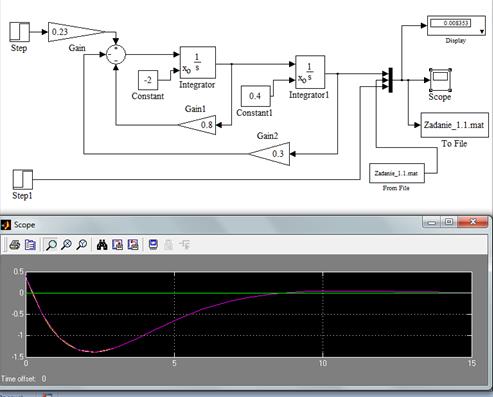Click Restore saved axes settings icon

133,245
